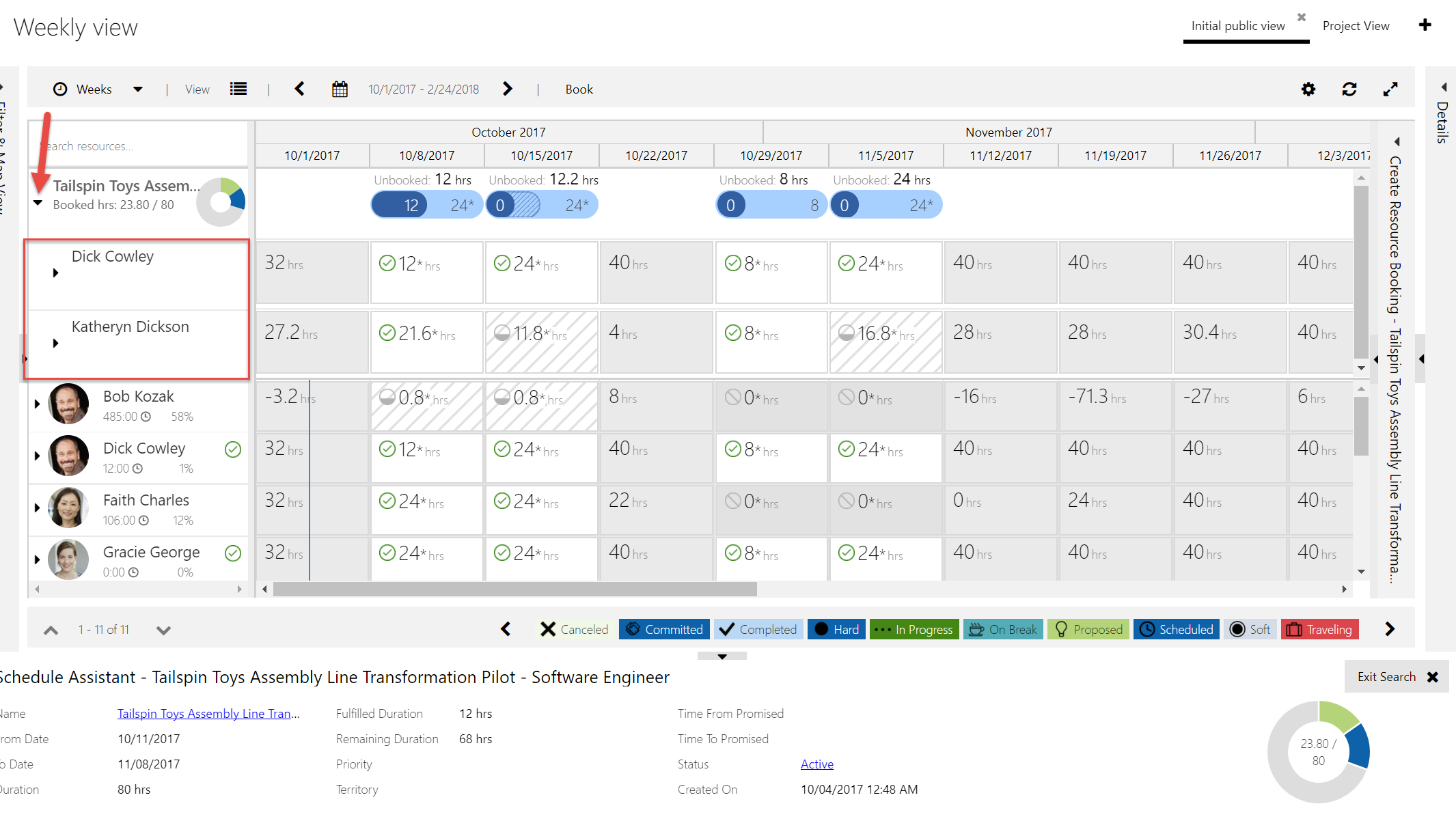The height and width of the screenshot is (819, 1456).
Task: Click the Book button
Action: [x=579, y=89]
